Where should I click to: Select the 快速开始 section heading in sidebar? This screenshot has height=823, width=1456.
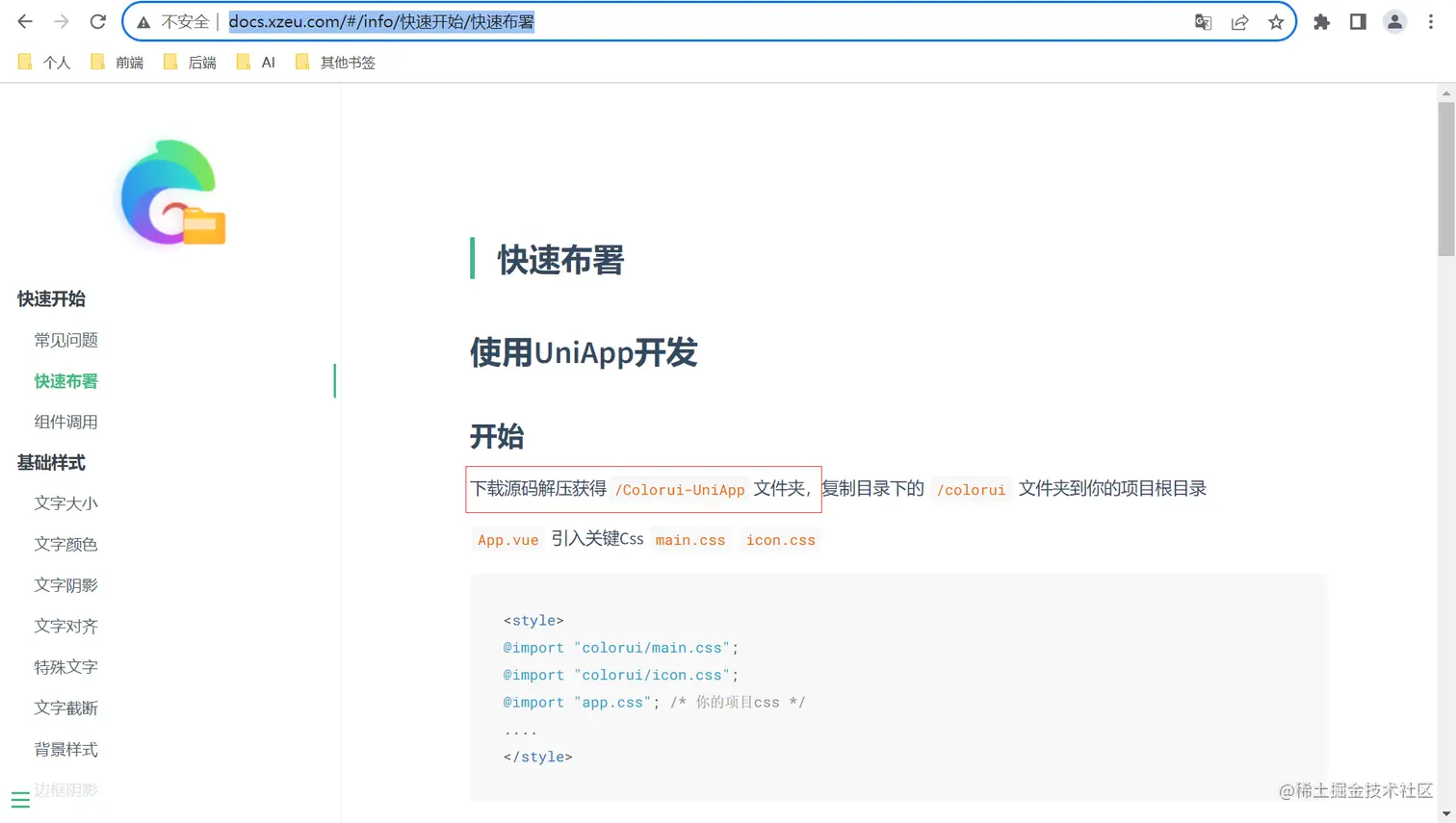51,299
